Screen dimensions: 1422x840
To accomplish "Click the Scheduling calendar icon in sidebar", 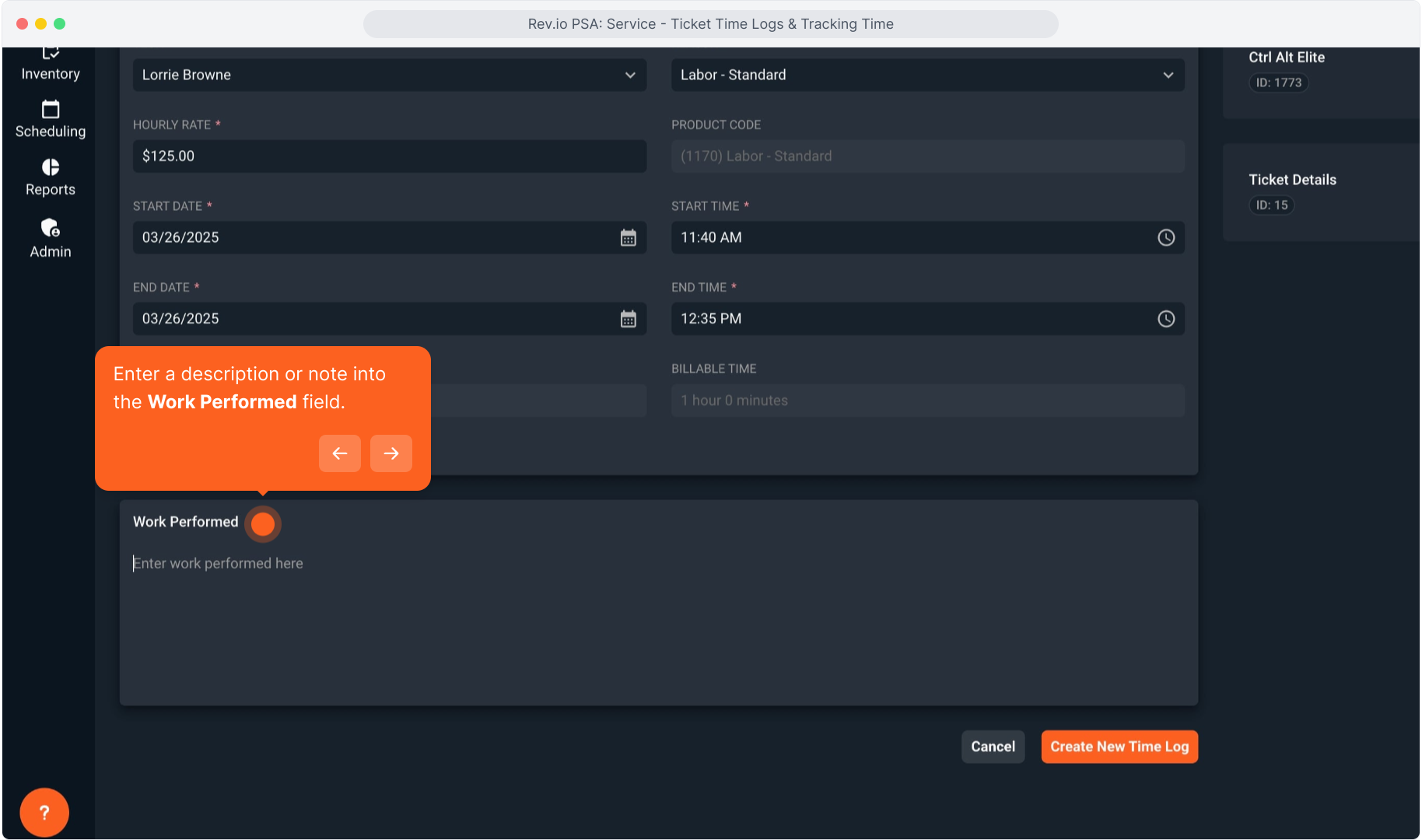I will [51, 110].
